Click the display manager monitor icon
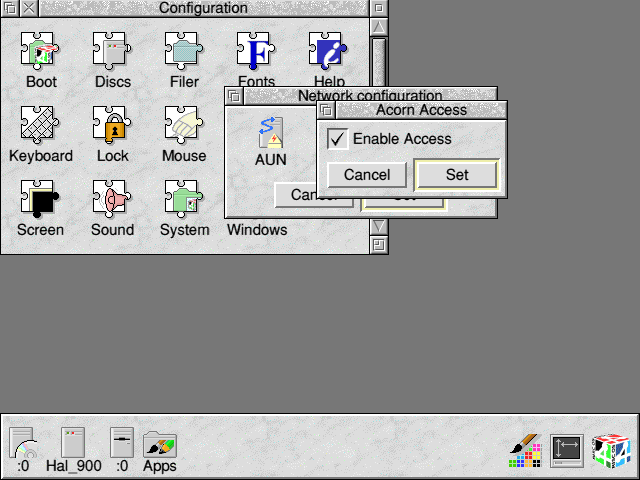The height and width of the screenshot is (480, 640). (x=567, y=451)
